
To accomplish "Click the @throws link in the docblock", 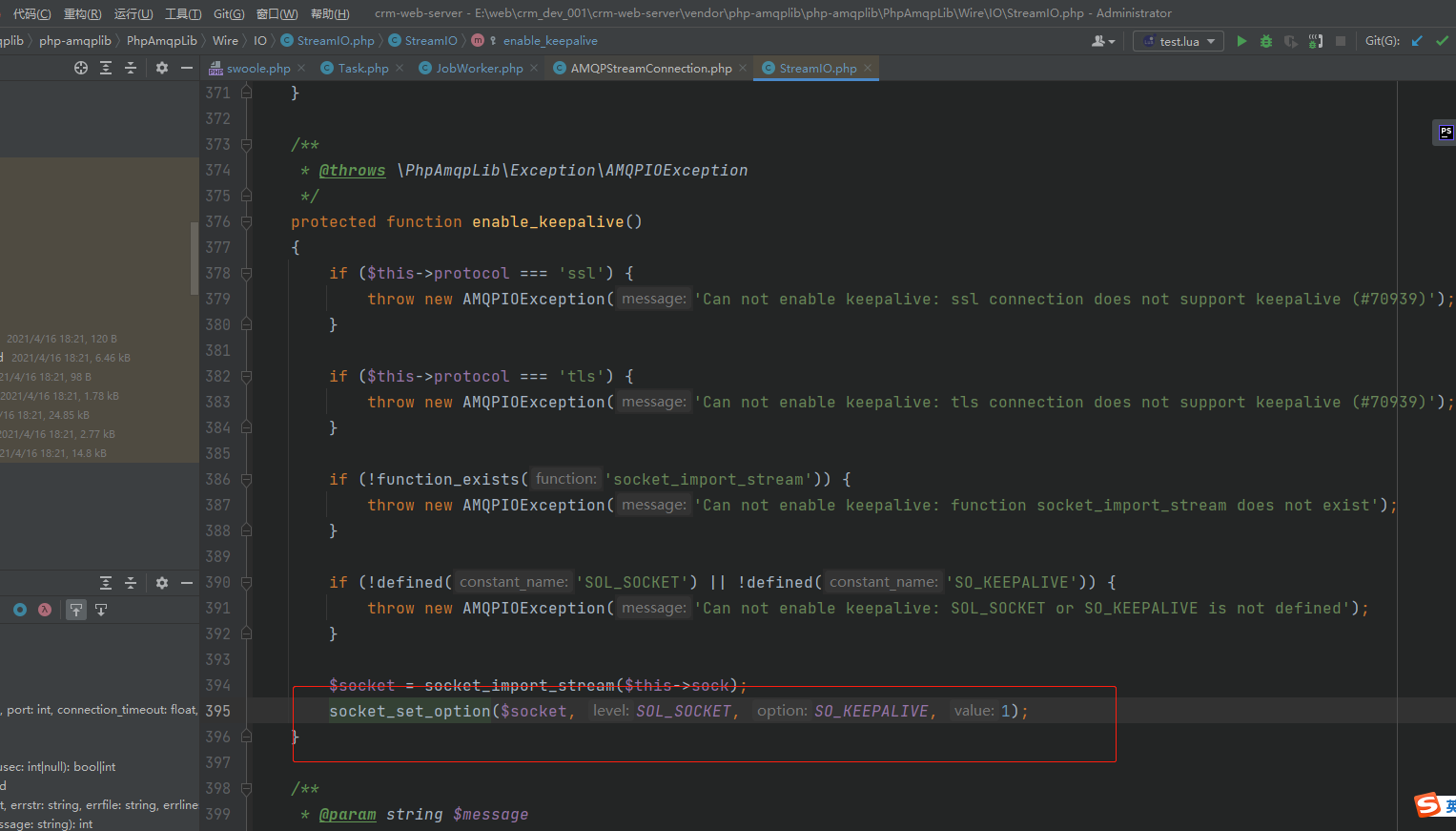I will click(x=353, y=170).
